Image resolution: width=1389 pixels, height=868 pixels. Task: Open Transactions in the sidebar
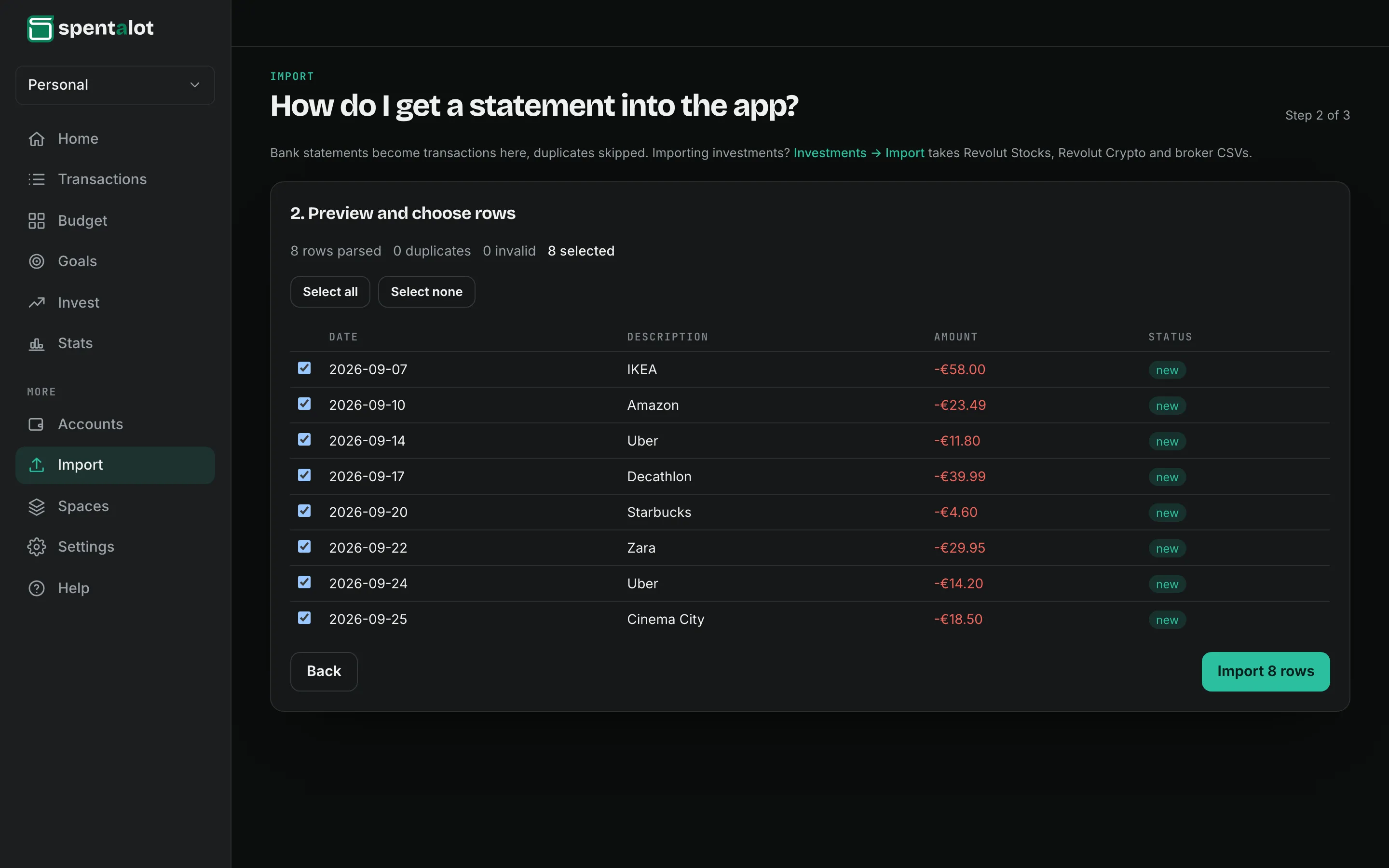click(115, 179)
